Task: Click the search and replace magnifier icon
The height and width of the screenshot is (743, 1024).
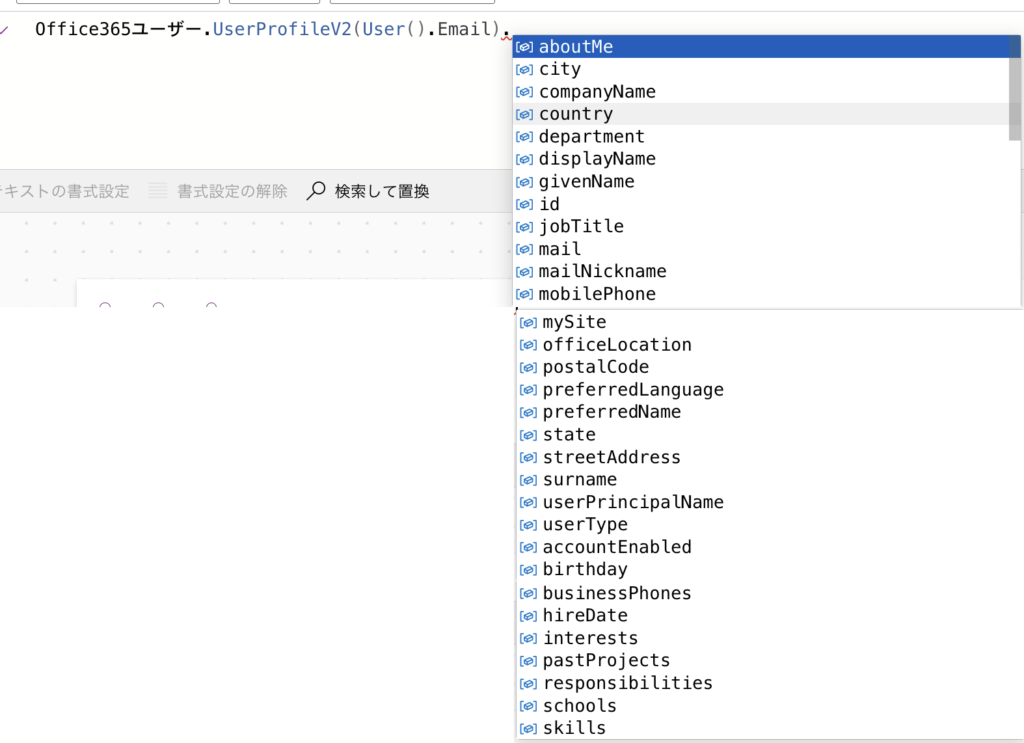Action: 316,191
